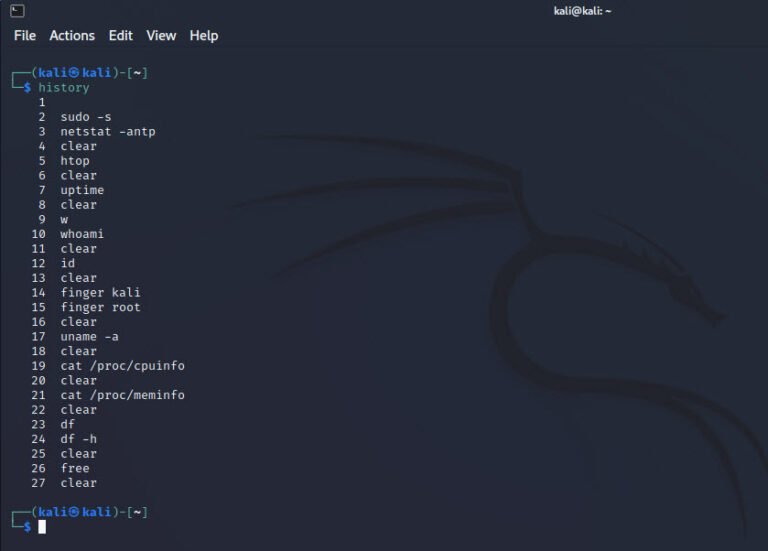The image size is (768, 551).
Task: Click the top (kali㉿kali)-[~] prompt
Action: click(x=90, y=73)
